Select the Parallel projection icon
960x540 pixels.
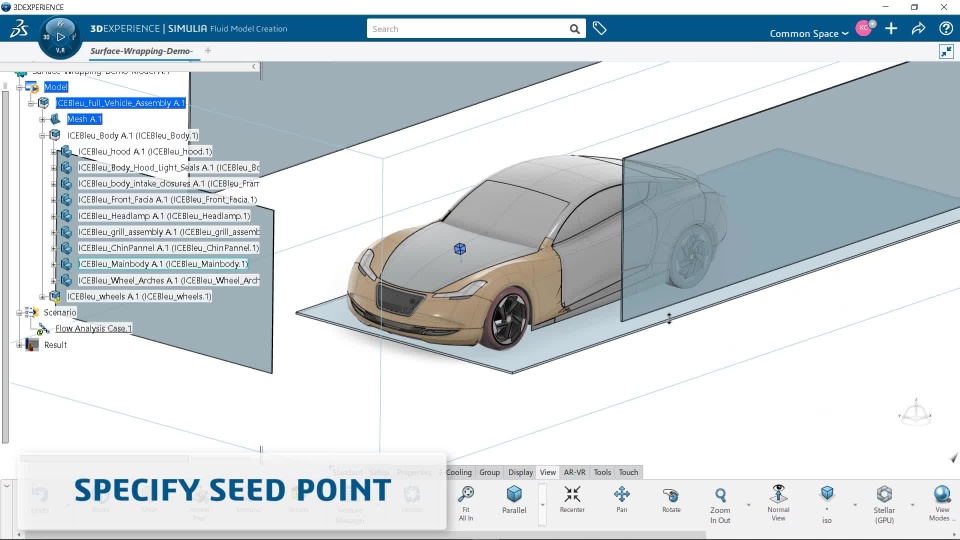click(x=514, y=493)
